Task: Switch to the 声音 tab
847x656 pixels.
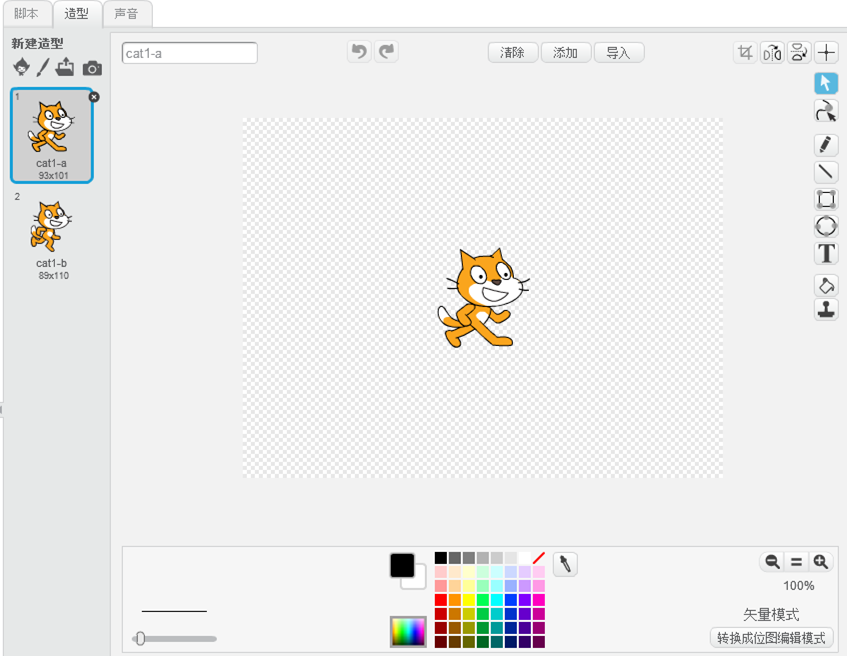Action: point(126,14)
